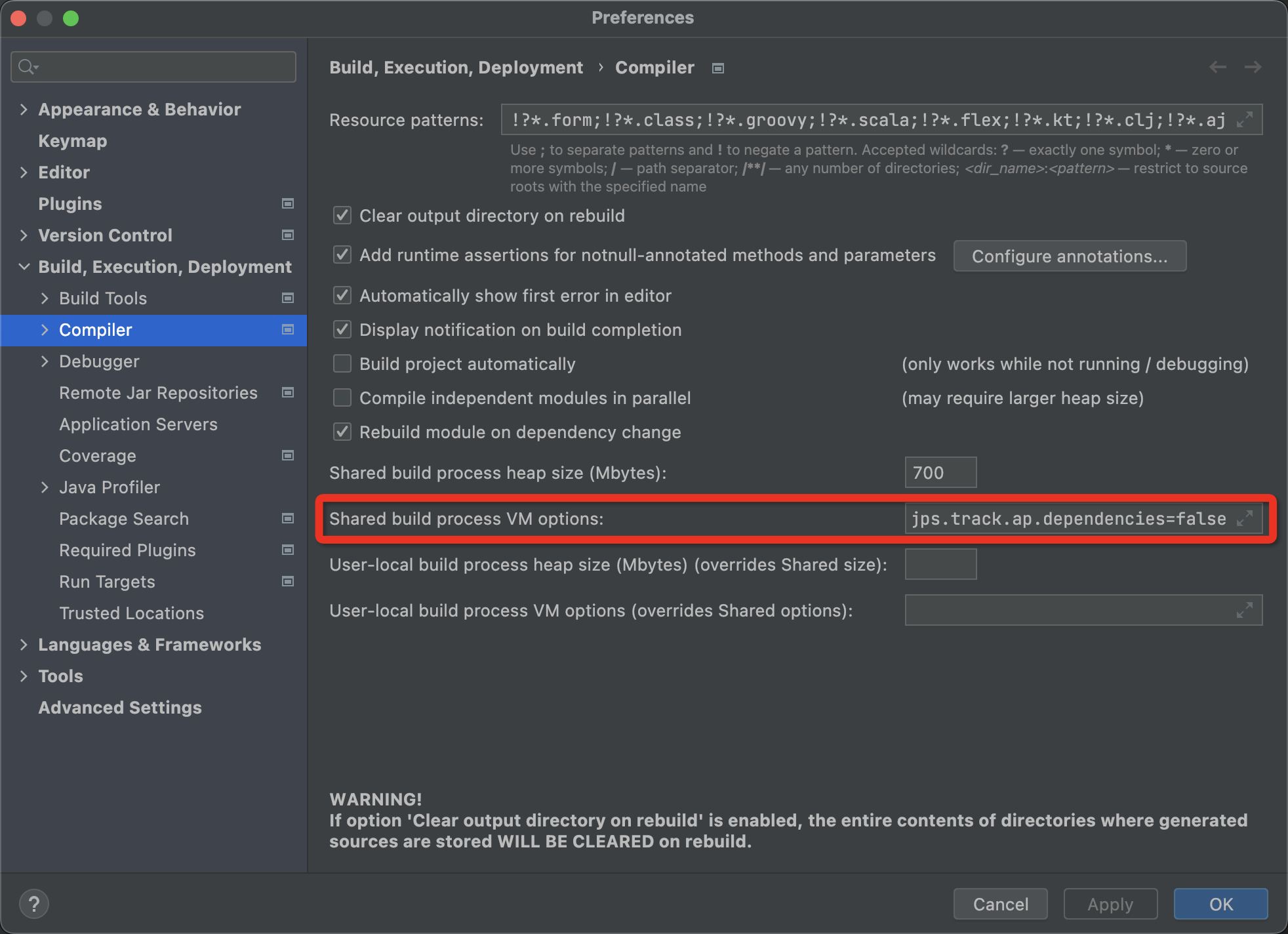This screenshot has height=934, width=1288.
Task: Expand the Compiler node
Action: tap(45, 329)
